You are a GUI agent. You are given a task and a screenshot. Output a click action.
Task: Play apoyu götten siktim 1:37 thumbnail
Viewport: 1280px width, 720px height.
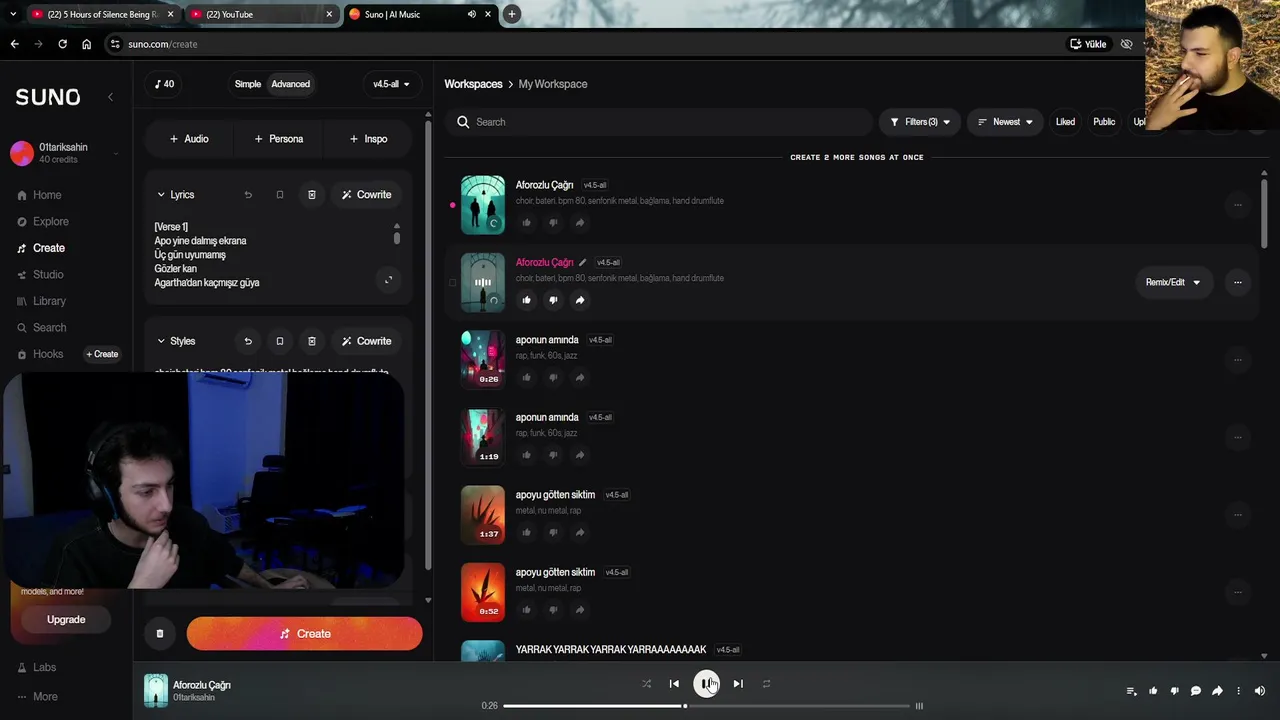(x=483, y=514)
